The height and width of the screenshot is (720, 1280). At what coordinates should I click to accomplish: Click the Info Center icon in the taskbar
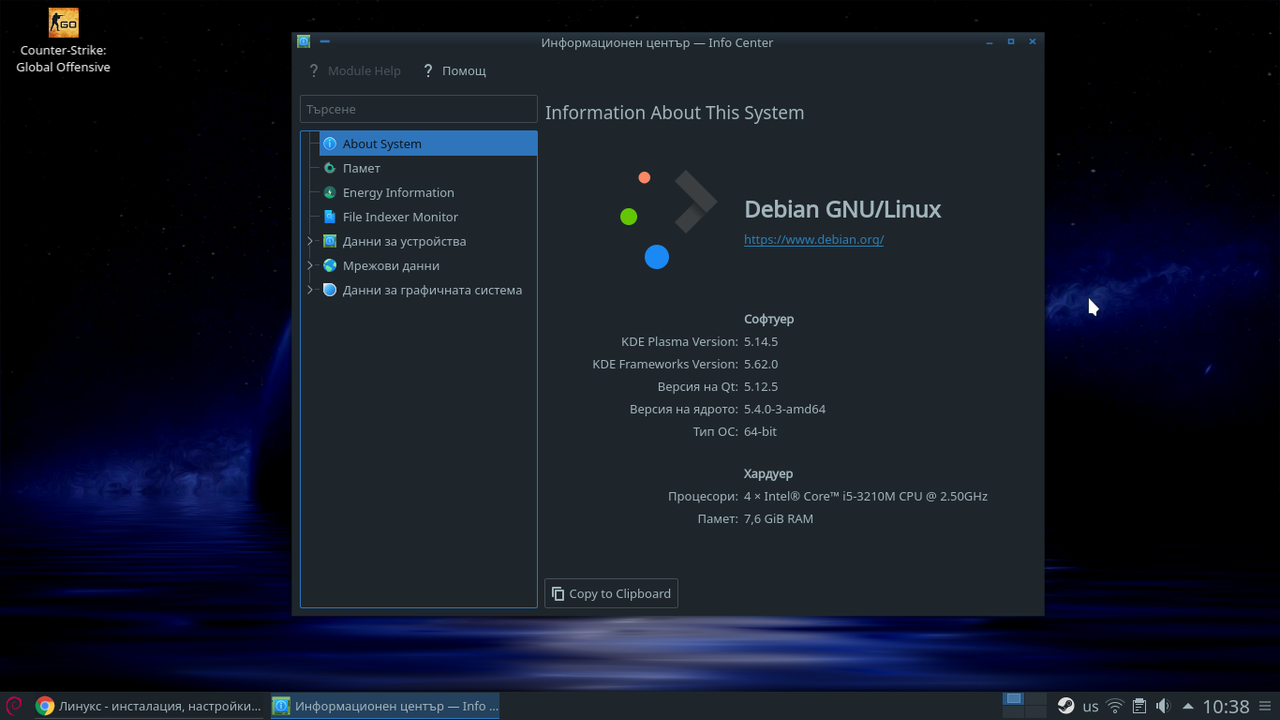tap(282, 706)
